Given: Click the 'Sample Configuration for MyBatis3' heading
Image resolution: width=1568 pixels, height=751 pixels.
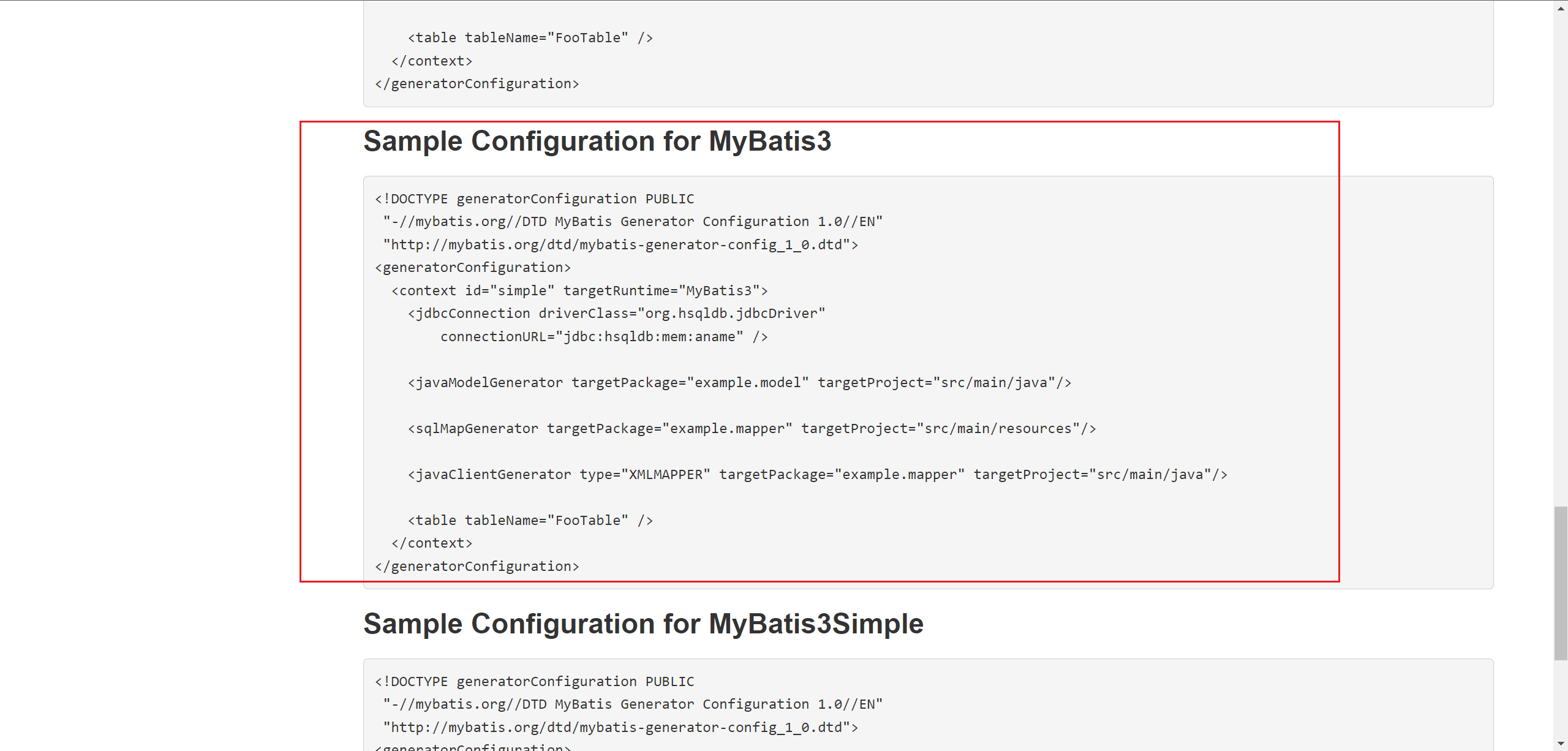Looking at the screenshot, I should (597, 141).
